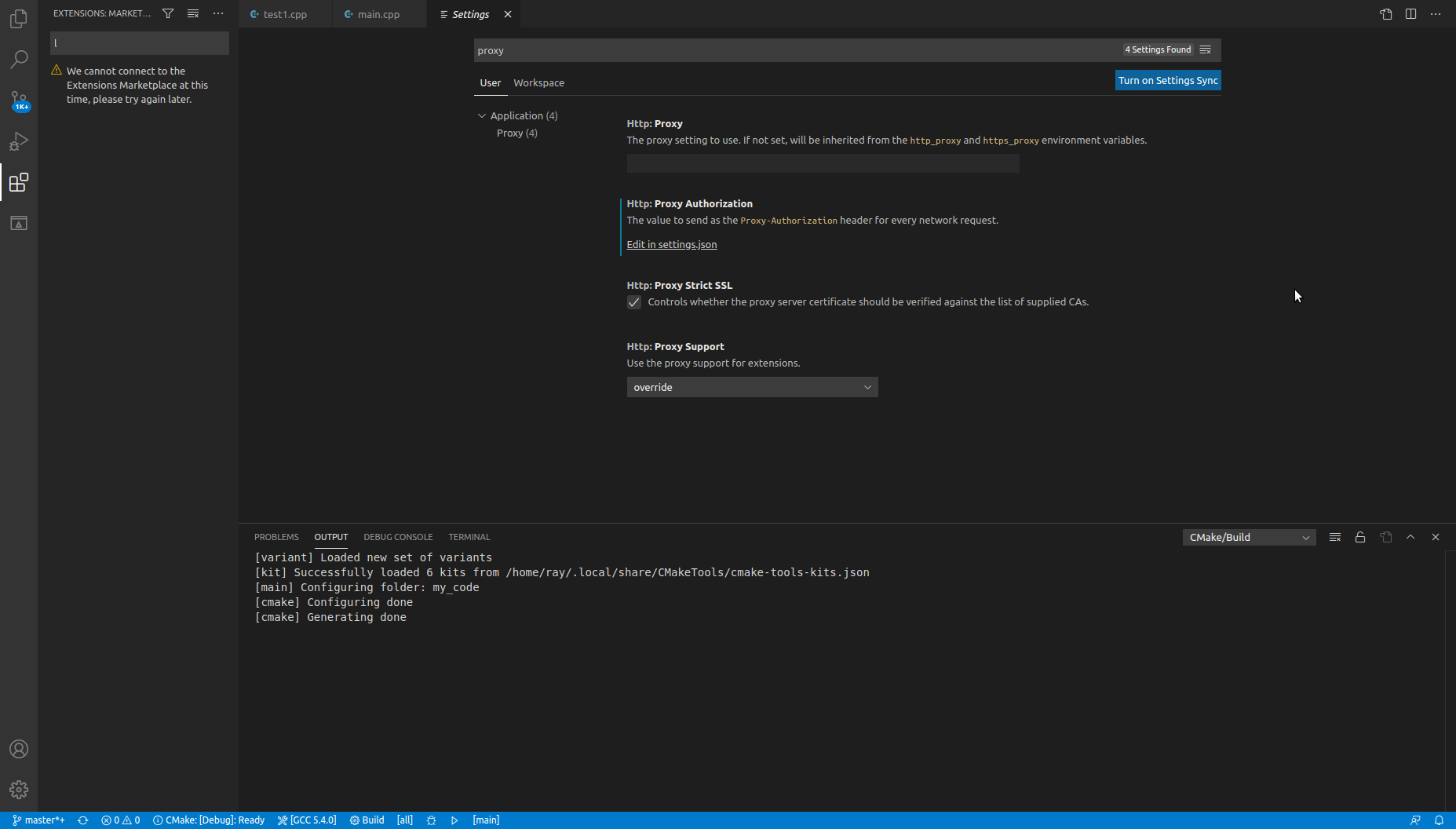Screen dimensions: 1456x829
Task: Maximize the bottom panel size
Action: click(x=1410, y=537)
